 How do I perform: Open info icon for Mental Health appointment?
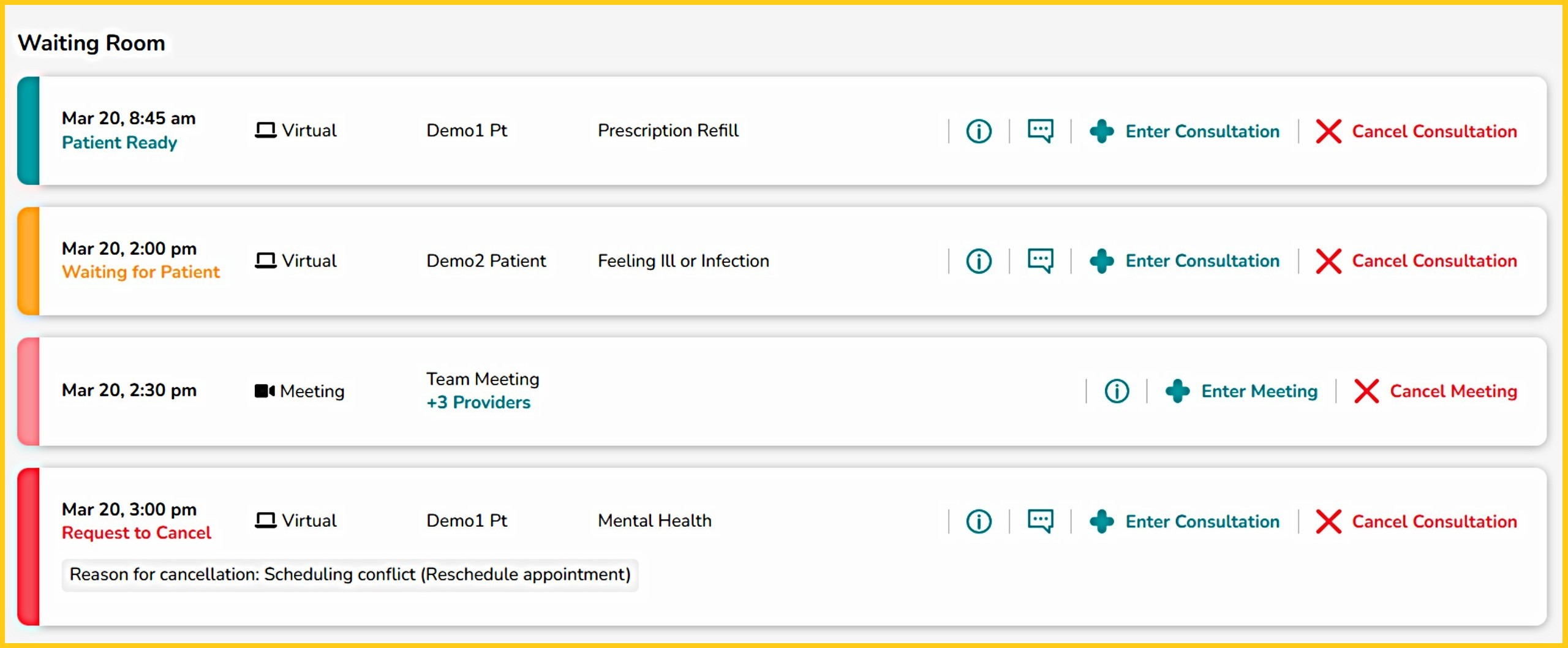click(x=978, y=522)
